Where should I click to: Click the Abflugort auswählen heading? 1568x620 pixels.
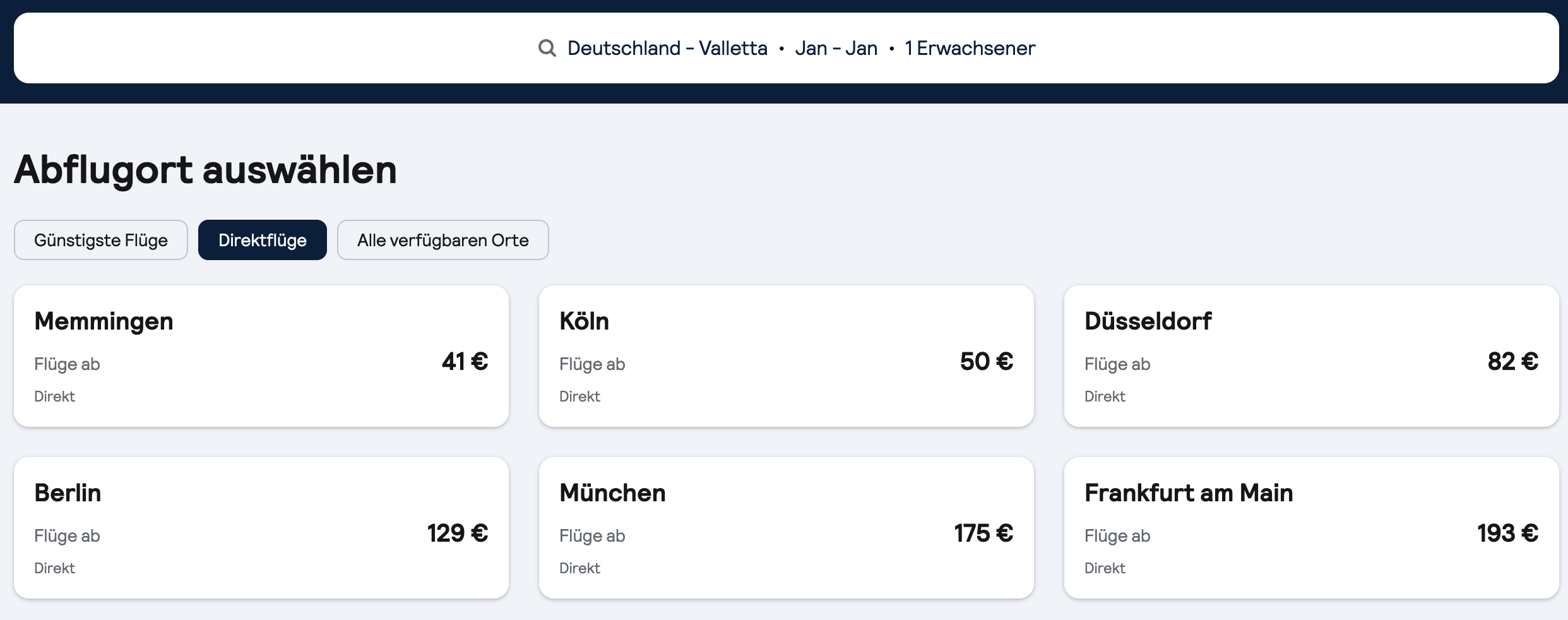tap(206, 169)
